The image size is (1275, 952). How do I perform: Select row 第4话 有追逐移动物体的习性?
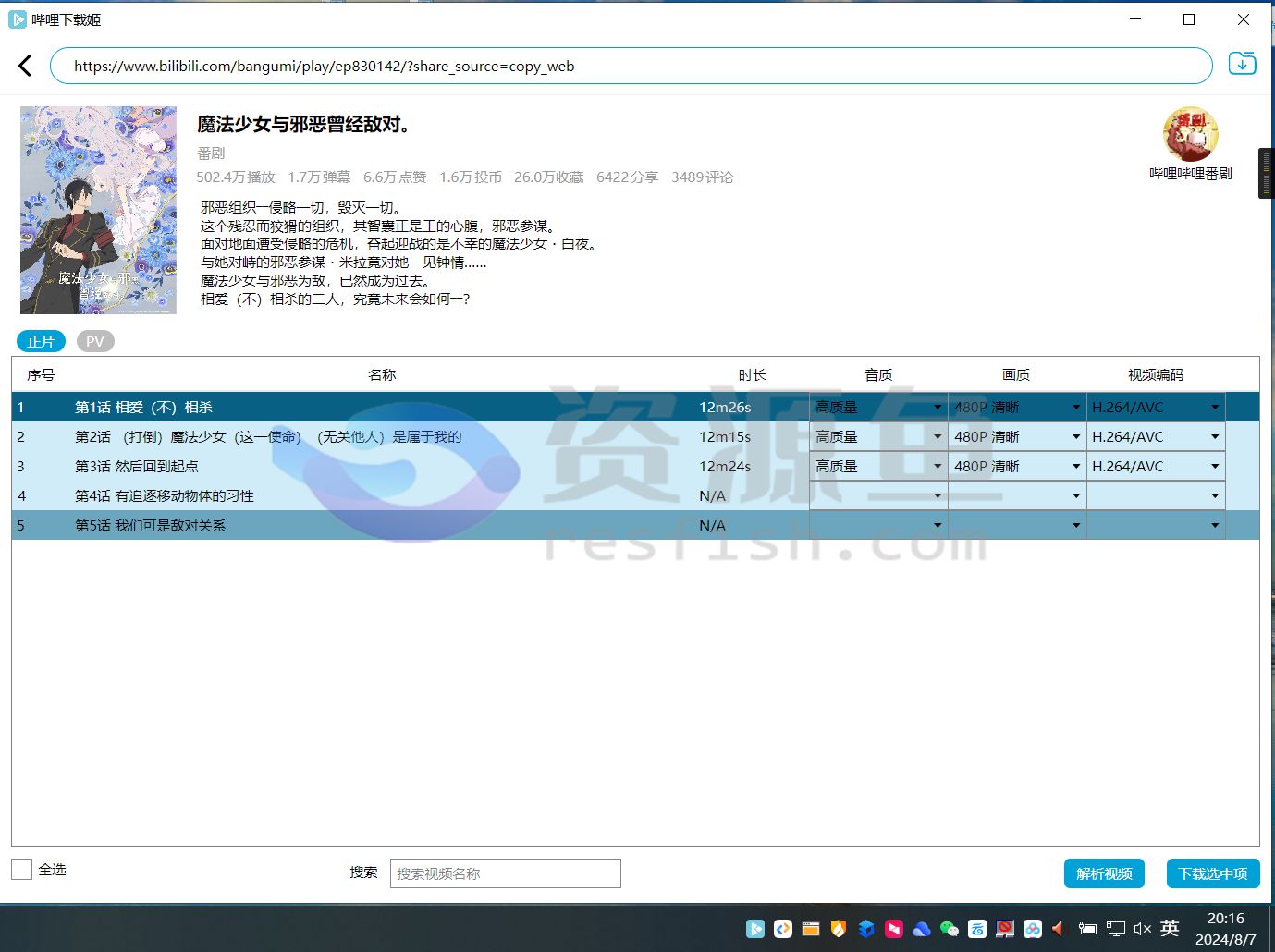(635, 495)
